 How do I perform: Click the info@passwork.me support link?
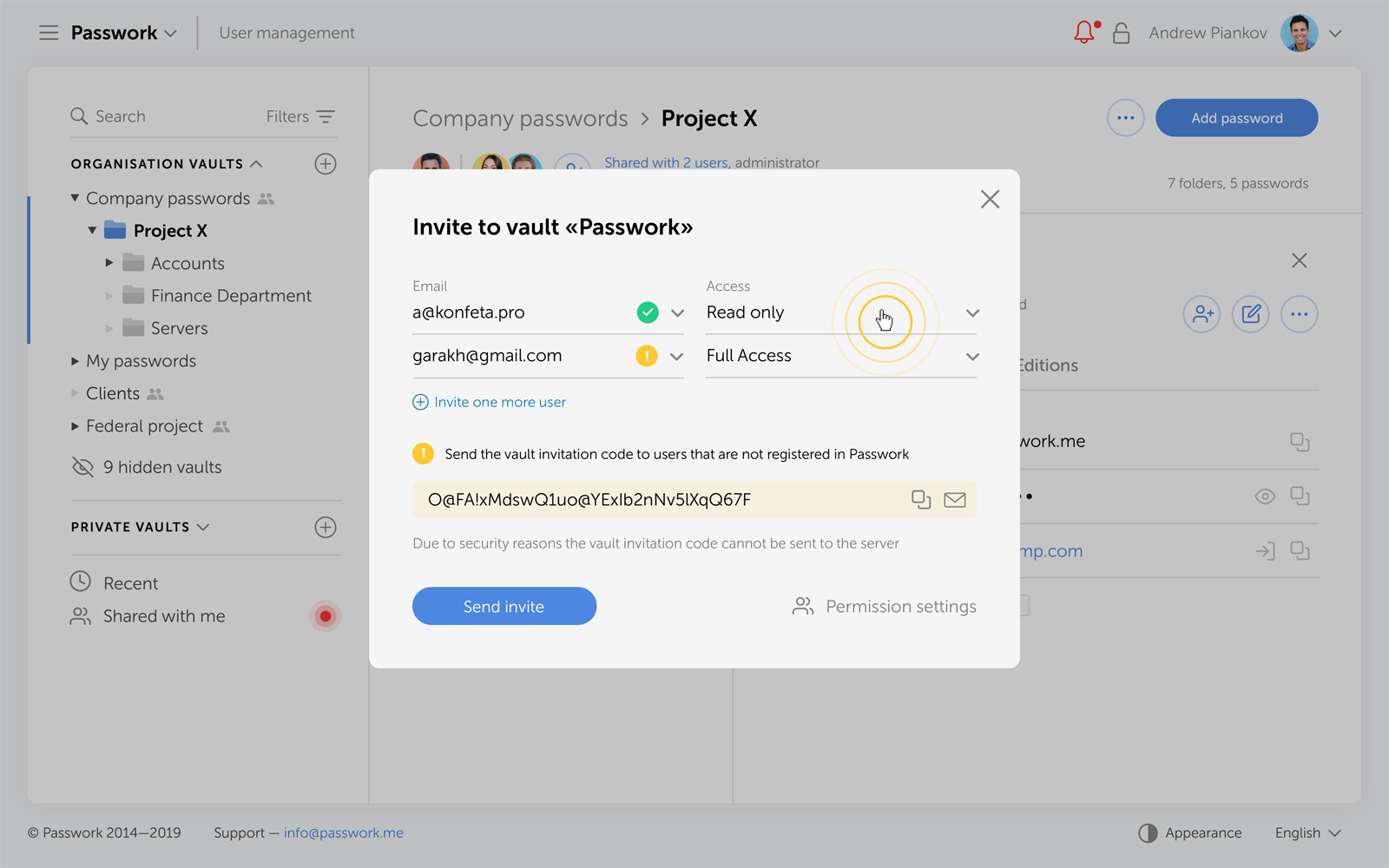click(x=344, y=833)
